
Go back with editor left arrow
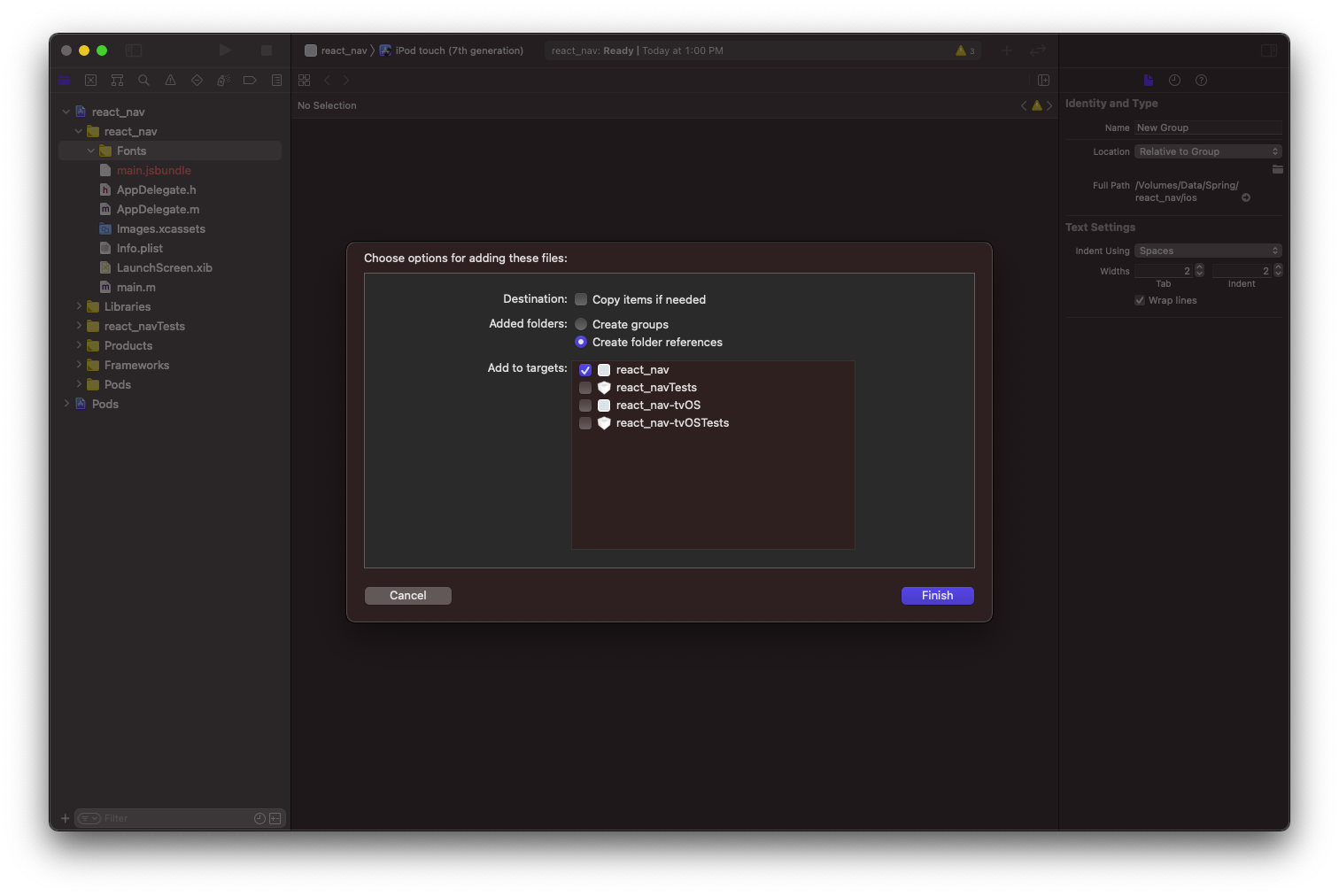327,81
